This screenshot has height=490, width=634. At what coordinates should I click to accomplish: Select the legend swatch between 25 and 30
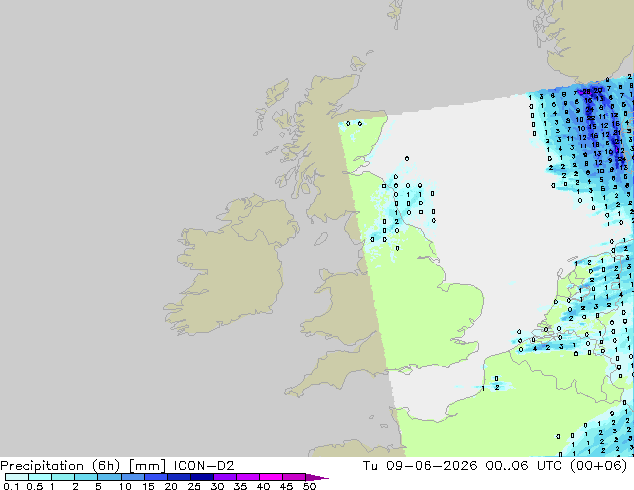click(x=202, y=477)
